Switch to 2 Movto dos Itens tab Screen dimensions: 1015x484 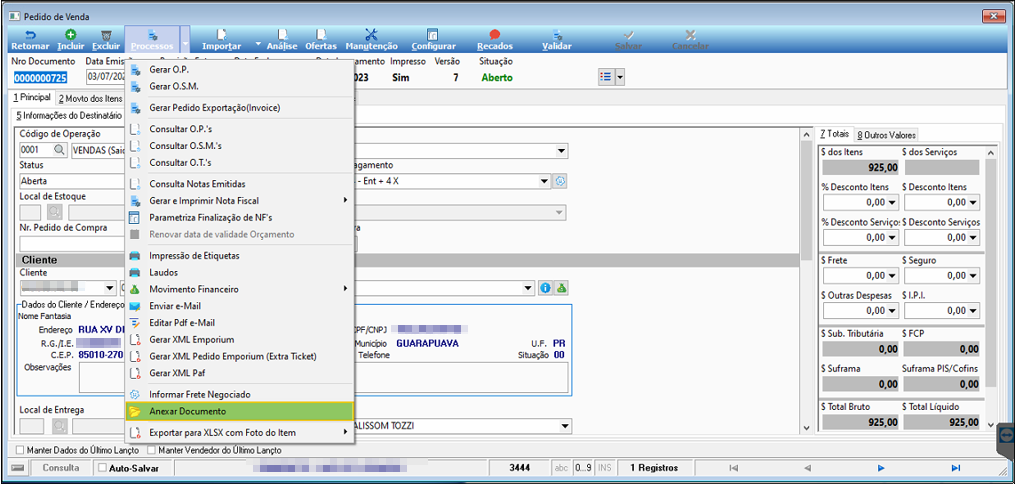click(x=89, y=98)
